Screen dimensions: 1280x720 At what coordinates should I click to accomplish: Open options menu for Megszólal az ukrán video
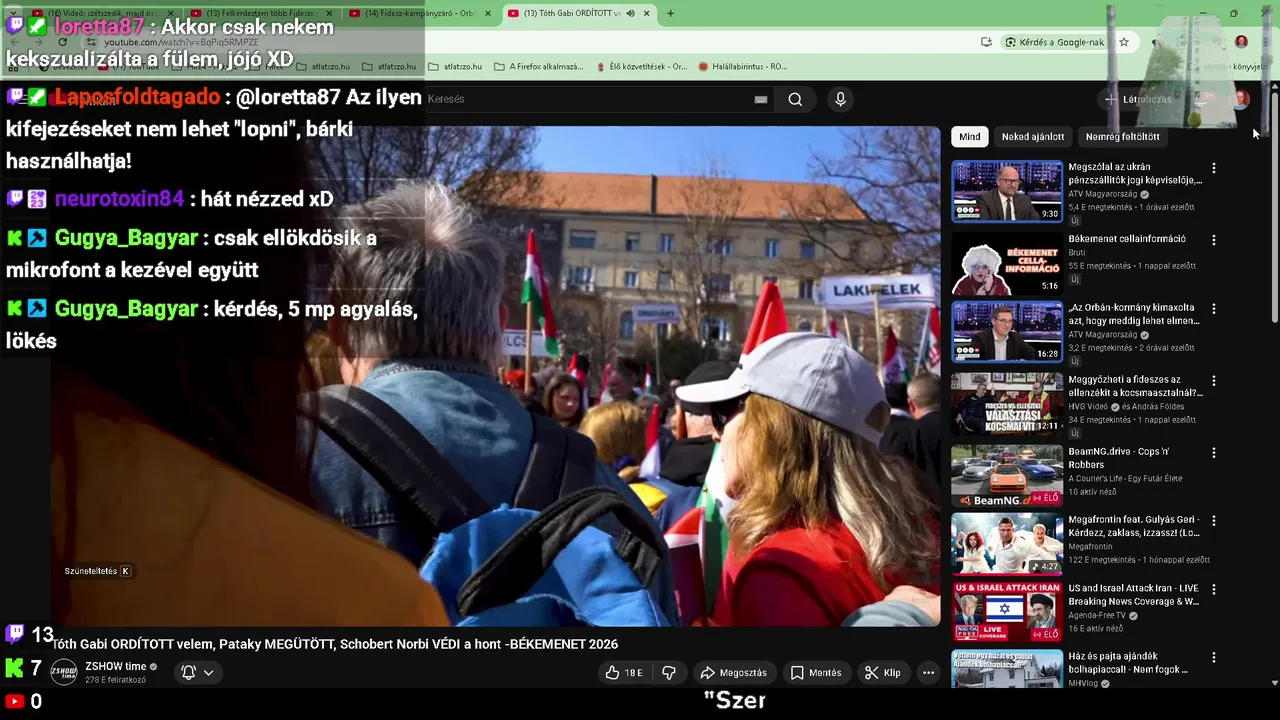click(x=1214, y=168)
